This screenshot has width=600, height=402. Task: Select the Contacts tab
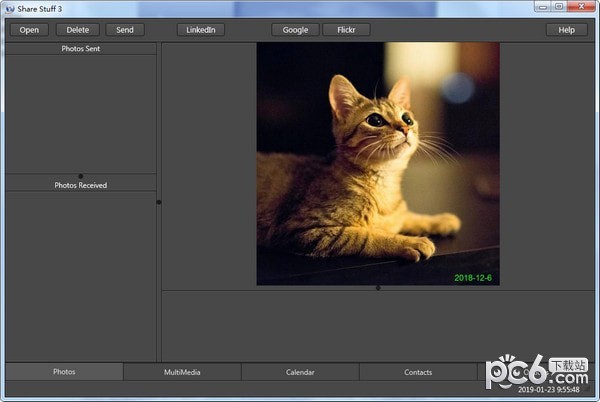tap(418, 372)
